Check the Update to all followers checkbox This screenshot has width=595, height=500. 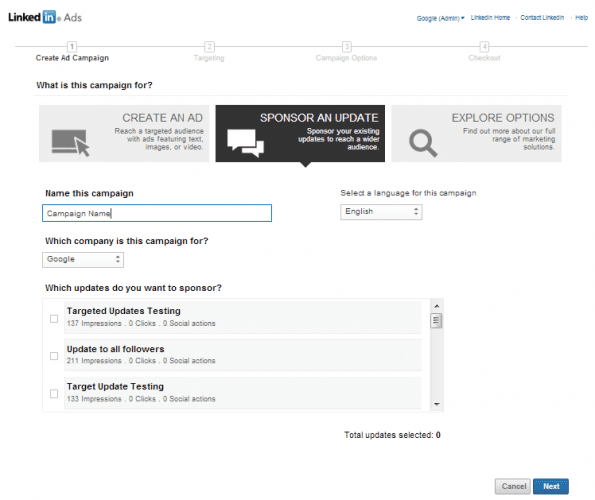pos(54,356)
